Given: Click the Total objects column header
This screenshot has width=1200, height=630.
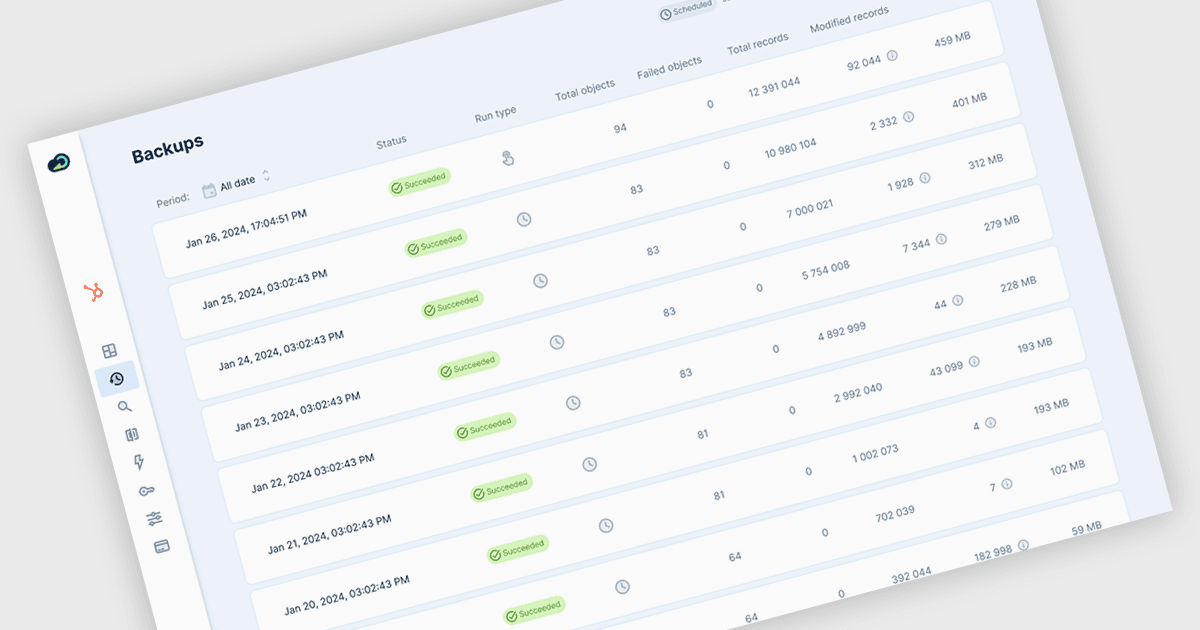Looking at the screenshot, I should click(x=585, y=89).
